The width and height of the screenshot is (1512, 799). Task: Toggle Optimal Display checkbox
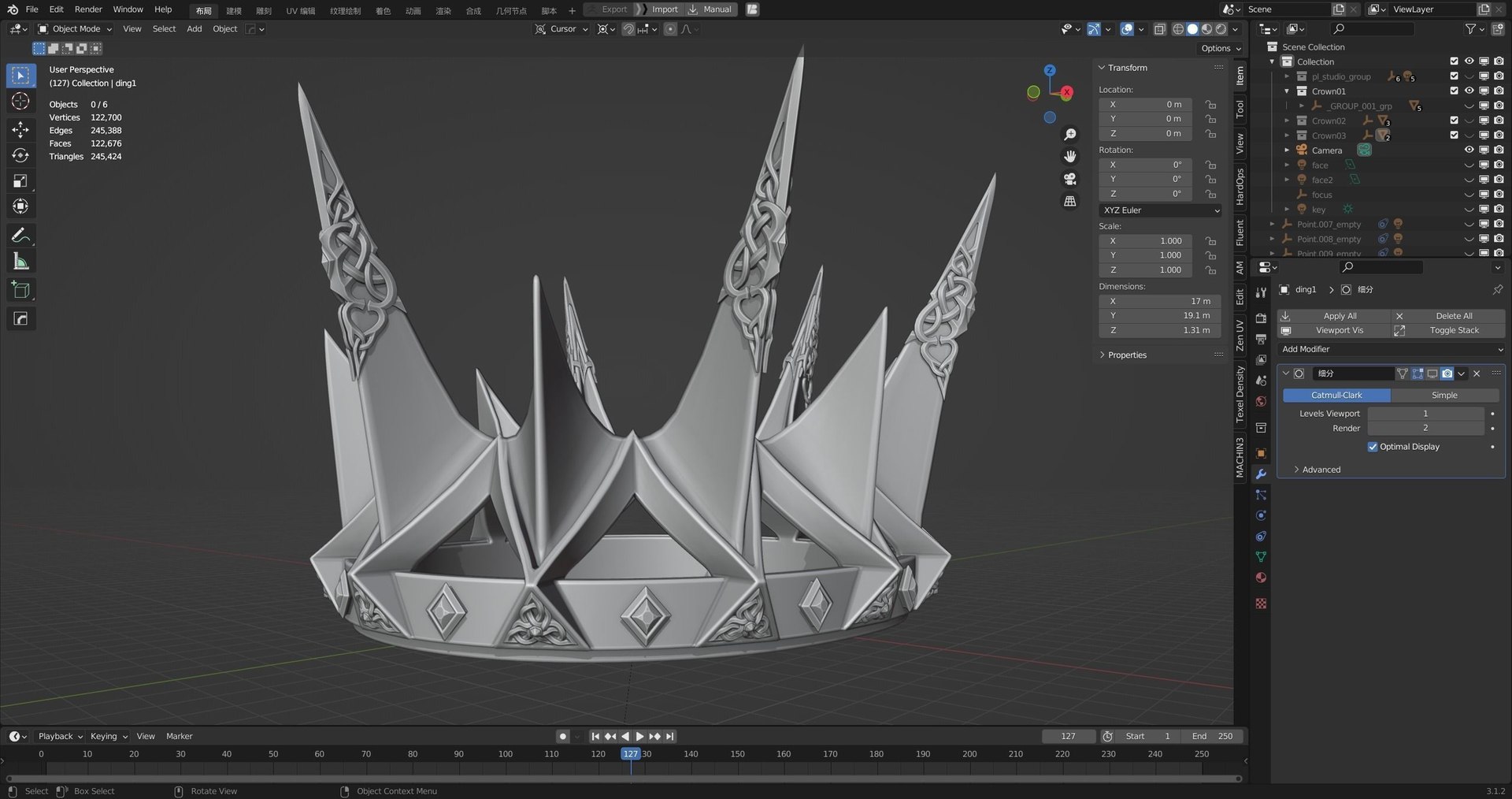point(1373,447)
